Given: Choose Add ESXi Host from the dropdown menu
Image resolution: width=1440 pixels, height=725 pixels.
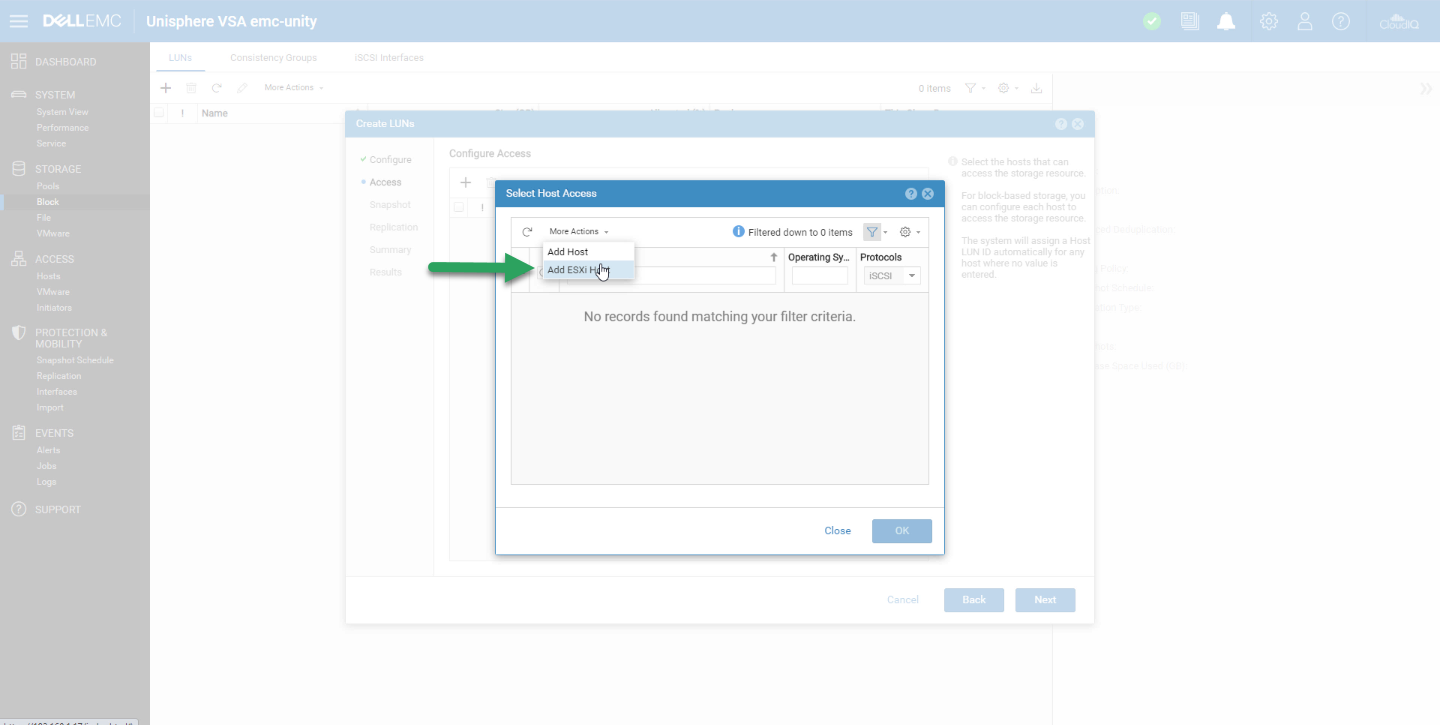Looking at the screenshot, I should pos(588,270).
